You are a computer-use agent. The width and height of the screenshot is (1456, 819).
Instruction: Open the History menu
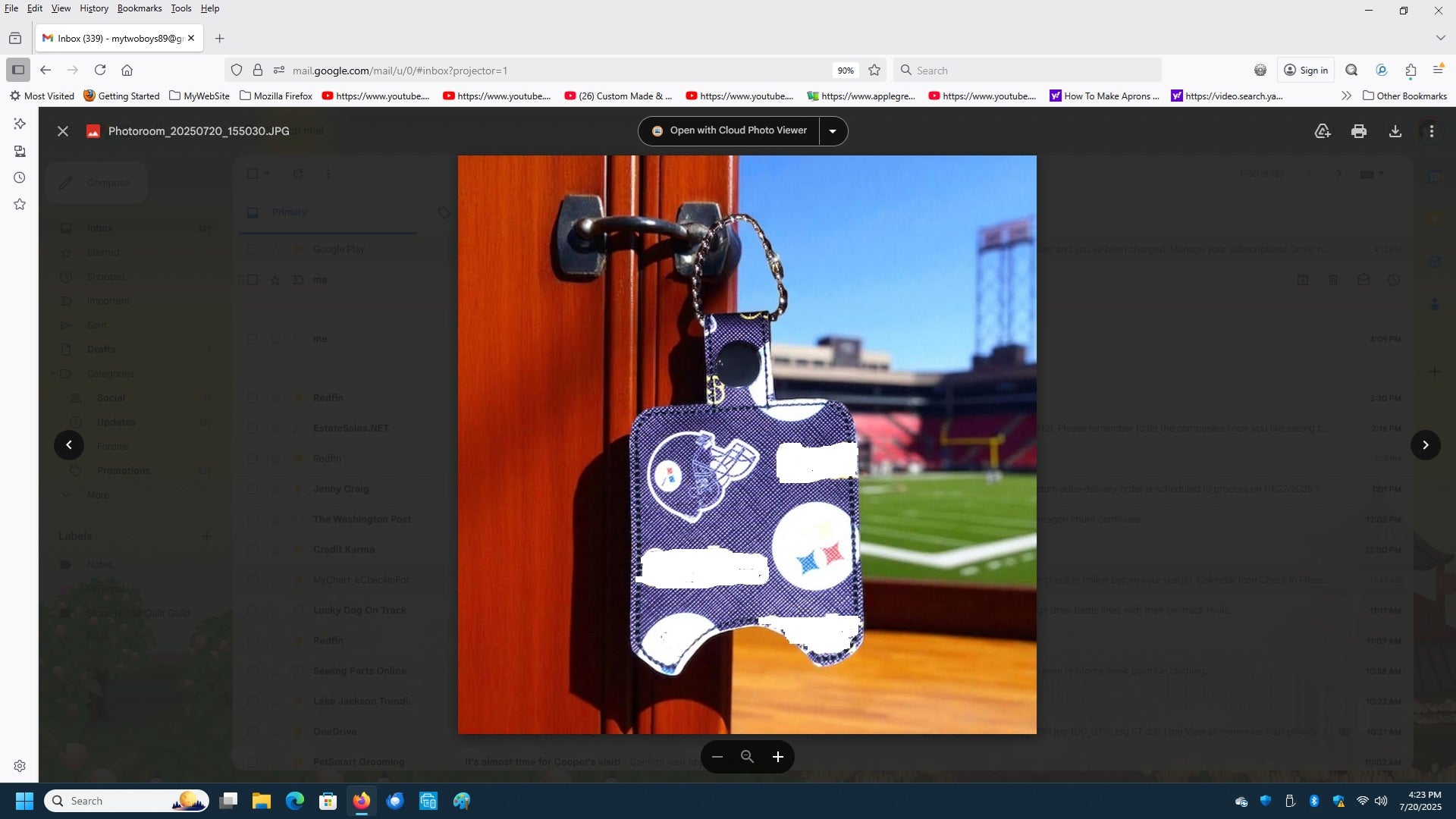94,8
